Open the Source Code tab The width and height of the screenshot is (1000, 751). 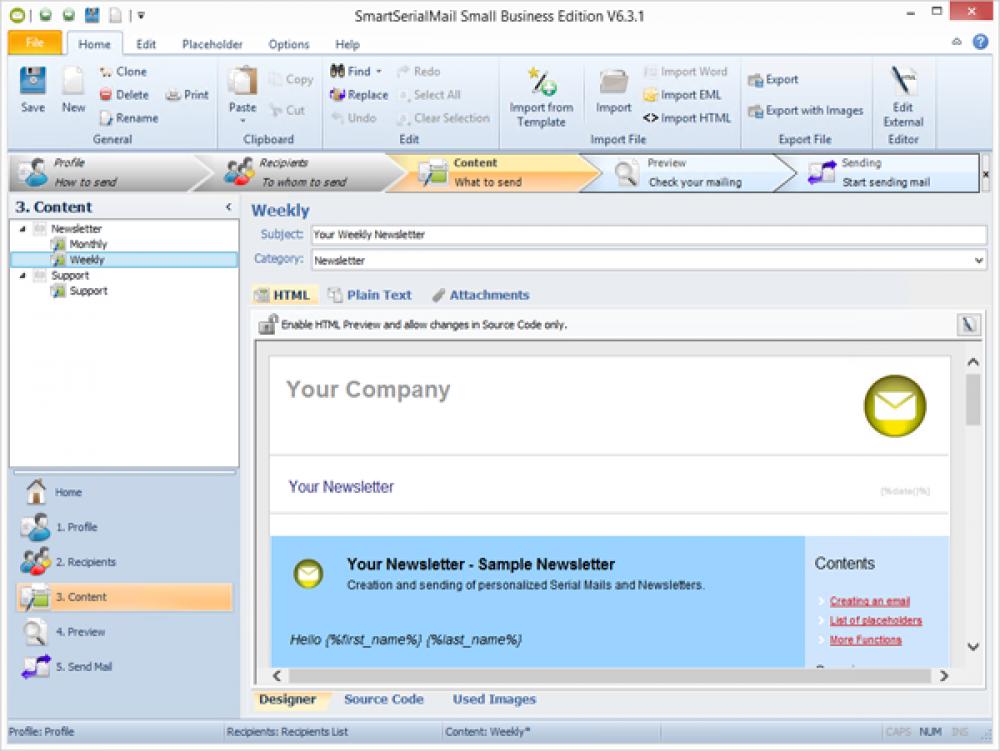click(384, 699)
